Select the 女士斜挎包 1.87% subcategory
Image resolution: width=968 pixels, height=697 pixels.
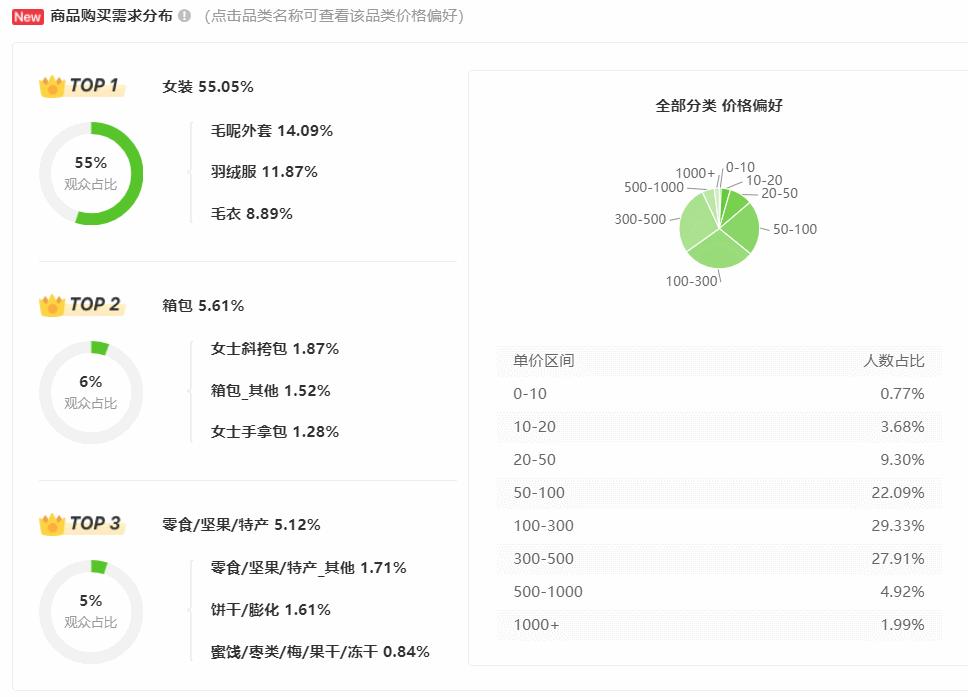[275, 349]
